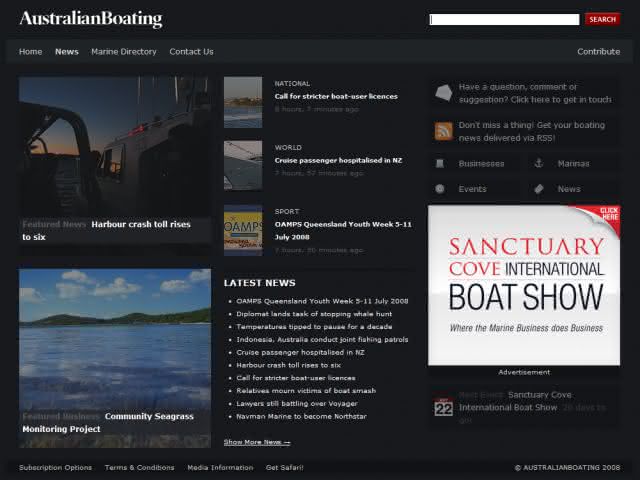Open the Sanctuary Cove International Boat Show event link
Viewport: 640px width, 480px height.
(516, 401)
